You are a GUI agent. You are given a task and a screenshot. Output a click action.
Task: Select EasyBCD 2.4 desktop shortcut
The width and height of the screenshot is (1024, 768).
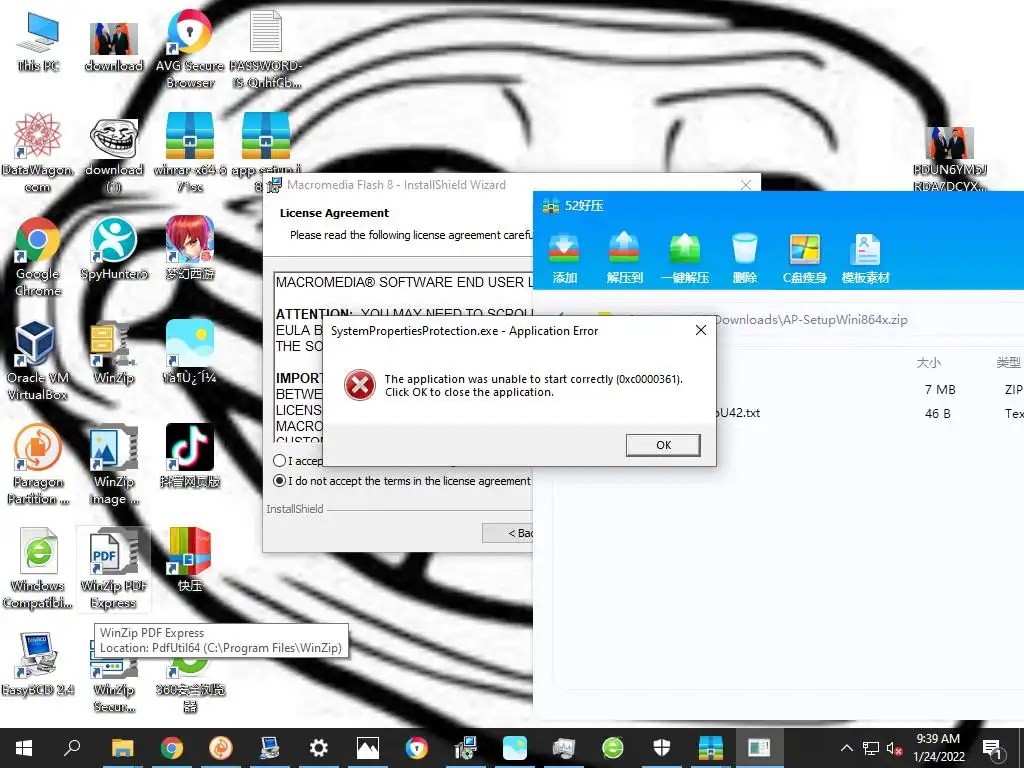click(x=38, y=664)
